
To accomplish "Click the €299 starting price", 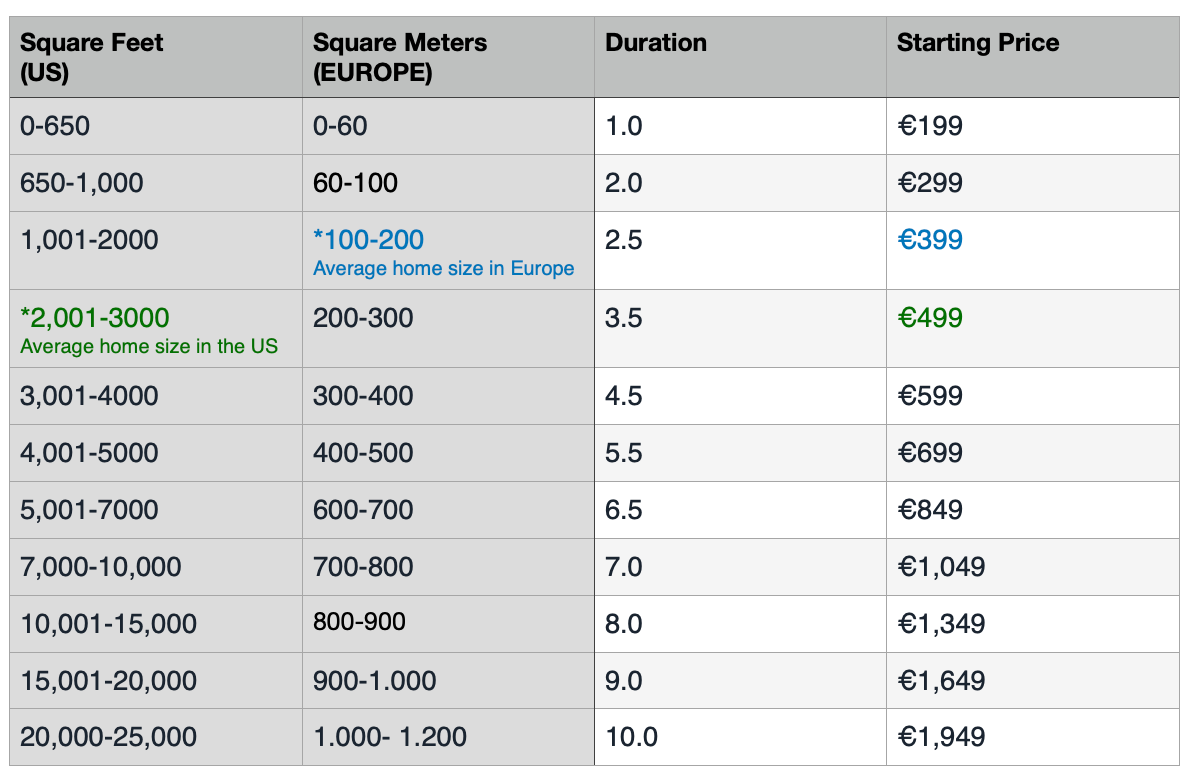I will click(930, 183).
